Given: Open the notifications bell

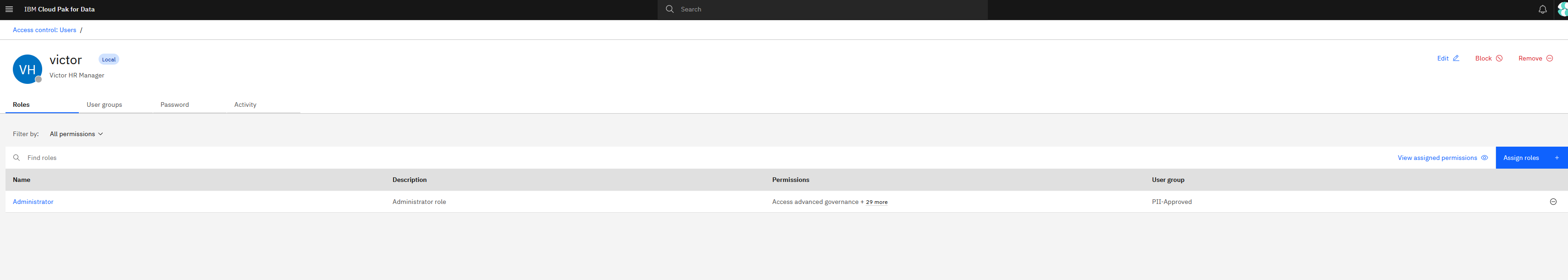Looking at the screenshot, I should click(1542, 9).
